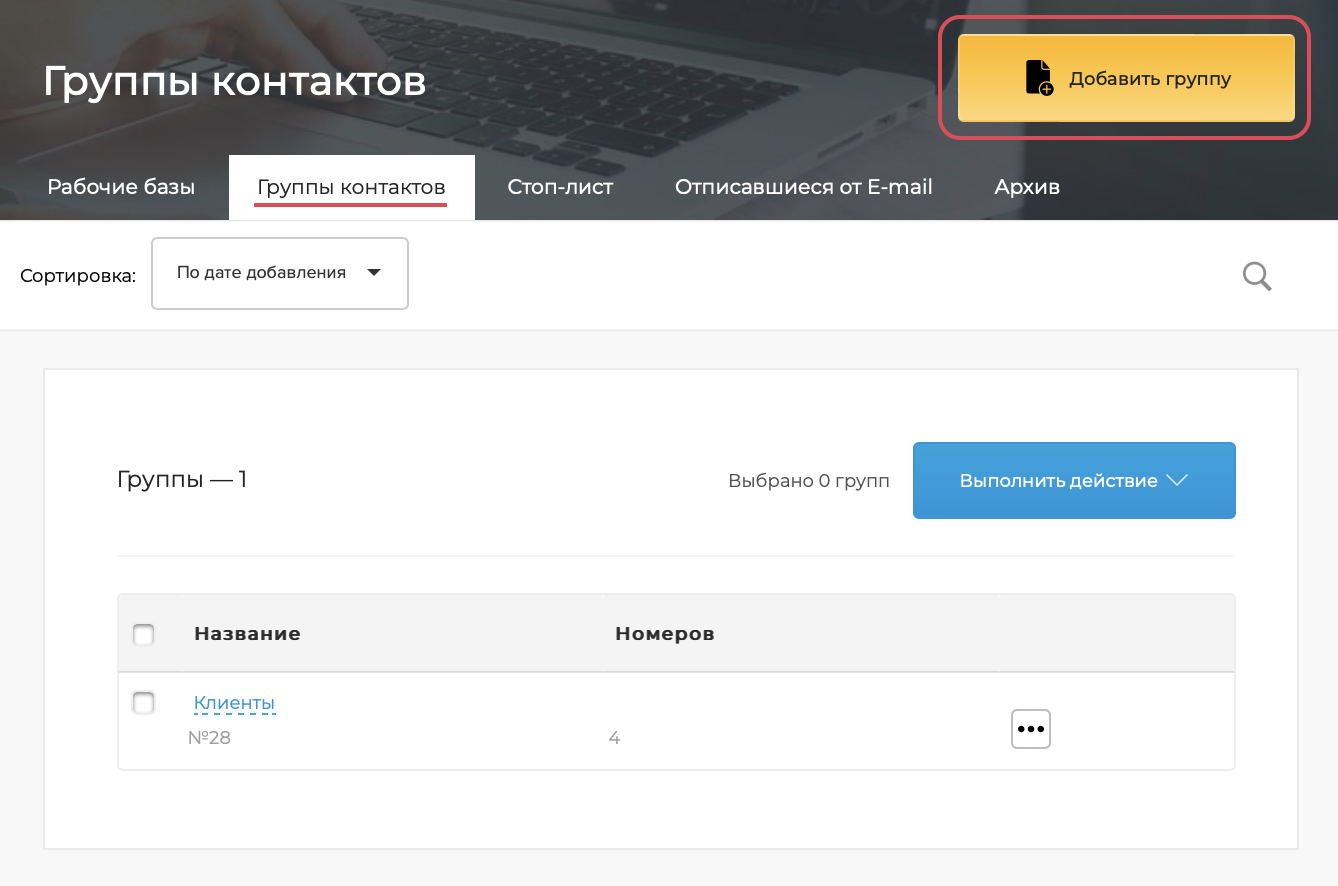Click the Выбрано 0 групп counter text
This screenshot has height=886, width=1338.
pyautogui.click(x=808, y=481)
